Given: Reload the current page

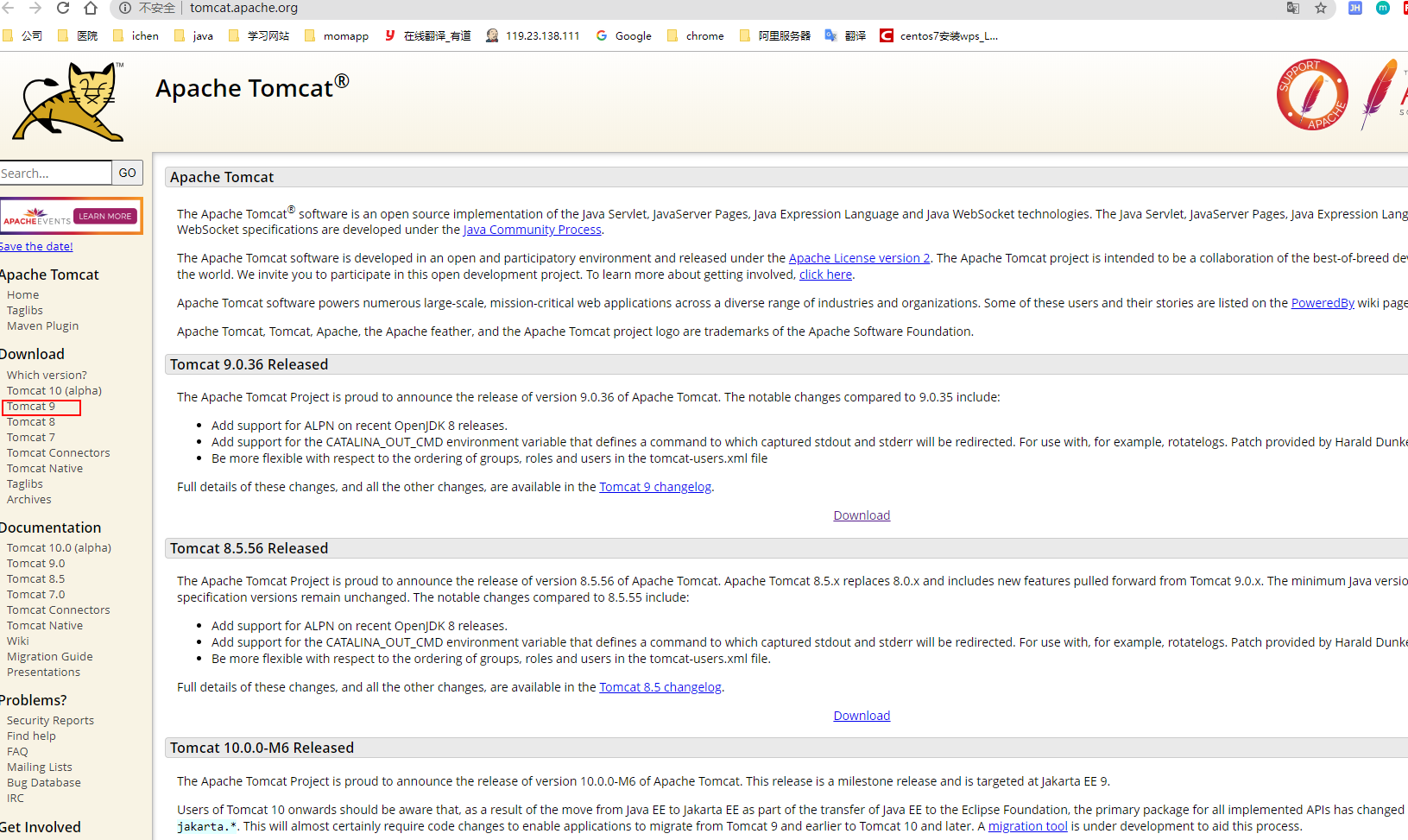Looking at the screenshot, I should pyautogui.click(x=61, y=8).
